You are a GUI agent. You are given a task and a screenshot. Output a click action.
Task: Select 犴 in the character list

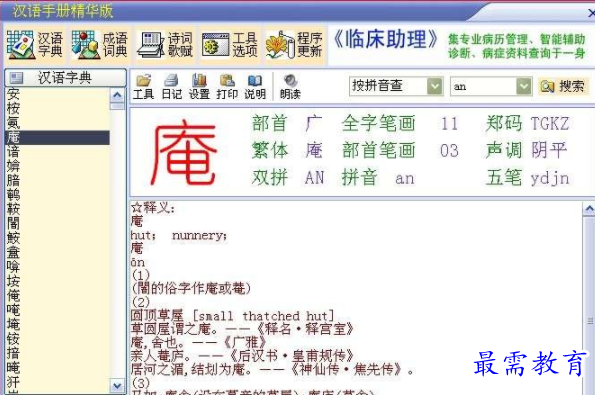[13, 382]
